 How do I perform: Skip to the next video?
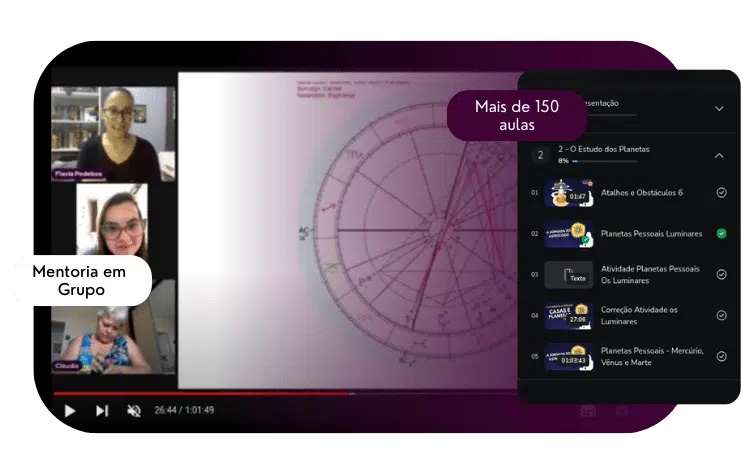[102, 411]
